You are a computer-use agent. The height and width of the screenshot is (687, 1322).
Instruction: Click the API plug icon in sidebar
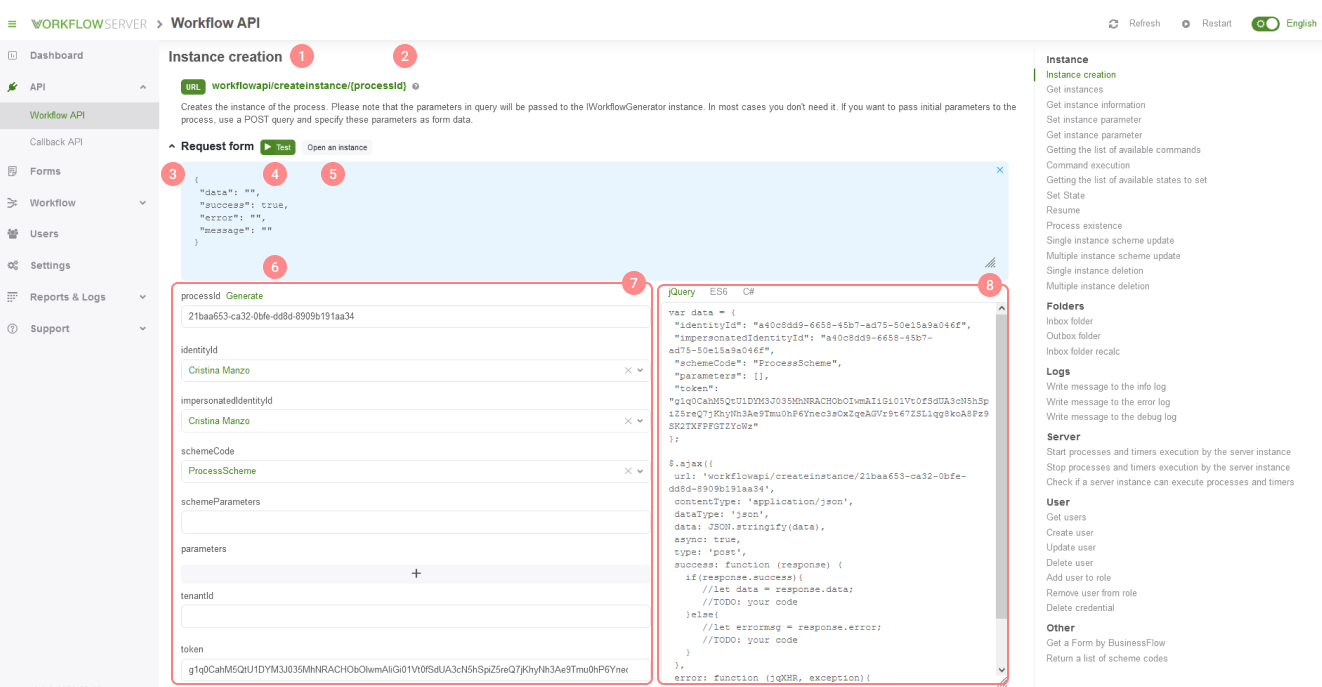pyautogui.click(x=12, y=87)
